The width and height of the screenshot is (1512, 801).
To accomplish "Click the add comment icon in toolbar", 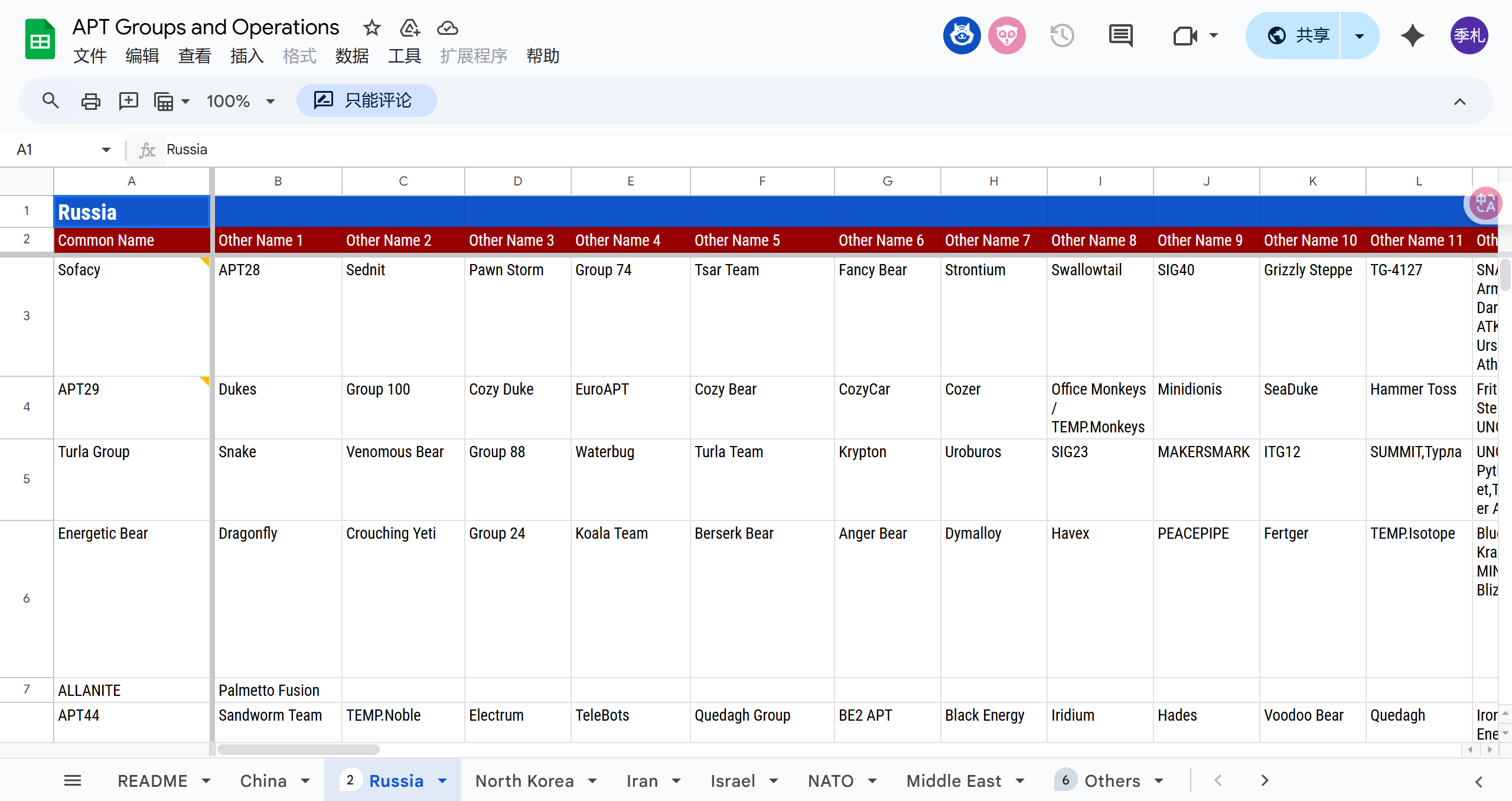I will (x=128, y=101).
